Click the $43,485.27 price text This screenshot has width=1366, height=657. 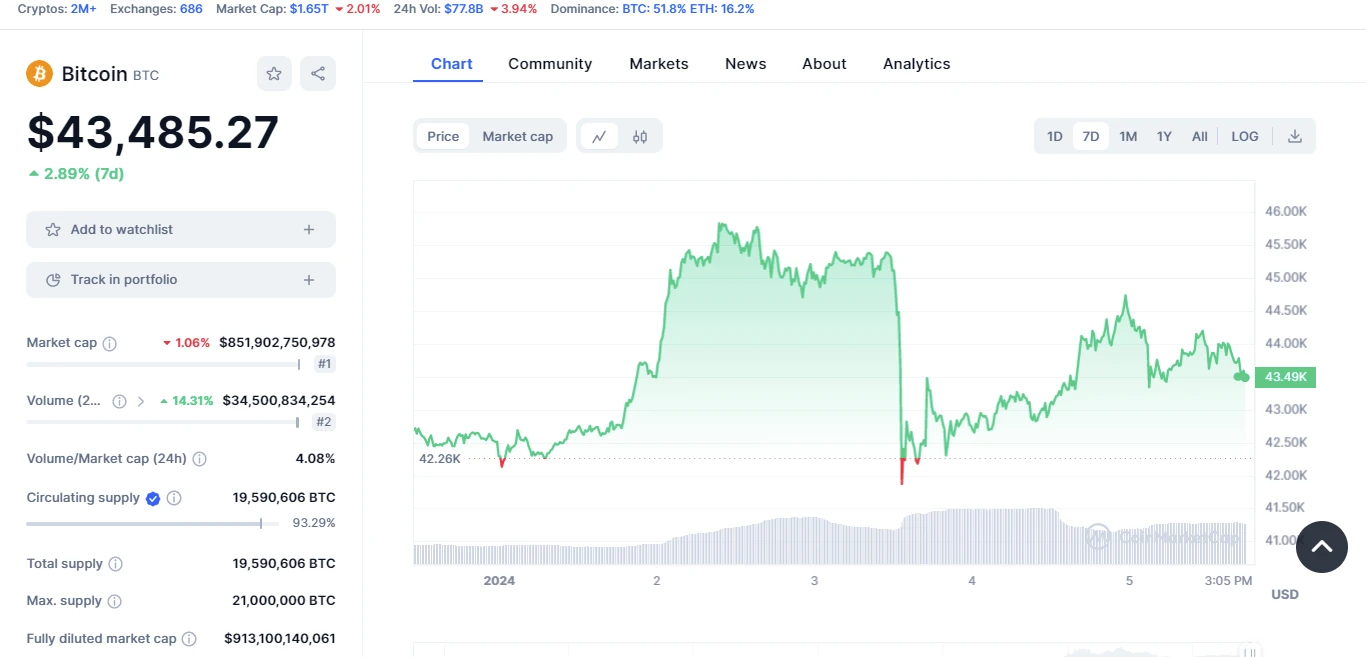tap(153, 132)
